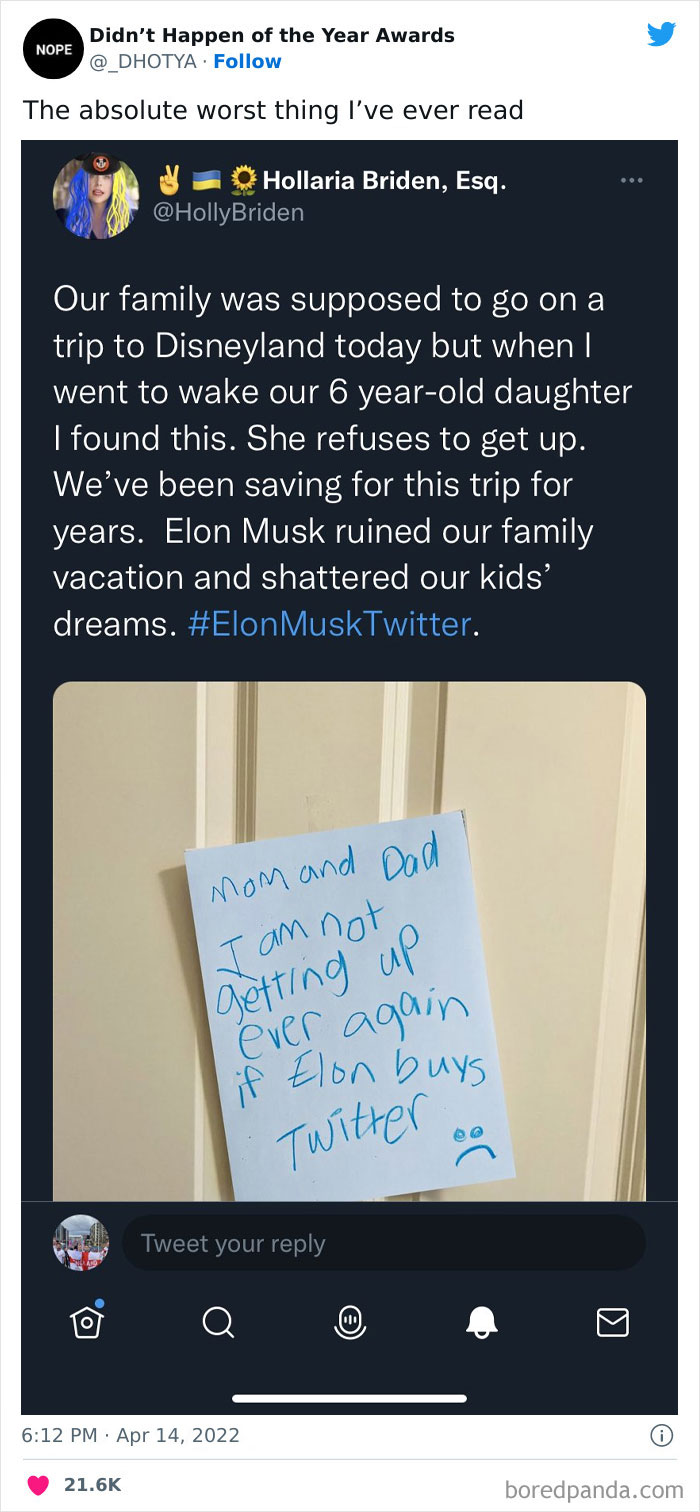This screenshot has width=700, height=1512.
Task: Click the 6:12 PM Apr 14 timestamp
Action: pyautogui.click(x=131, y=1435)
